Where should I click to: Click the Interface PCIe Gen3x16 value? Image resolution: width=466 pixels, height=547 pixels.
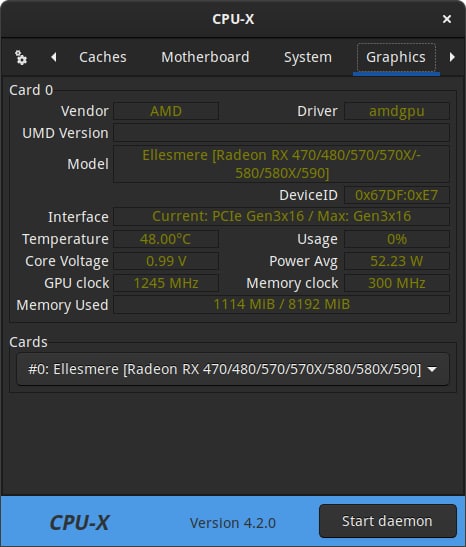coord(281,216)
